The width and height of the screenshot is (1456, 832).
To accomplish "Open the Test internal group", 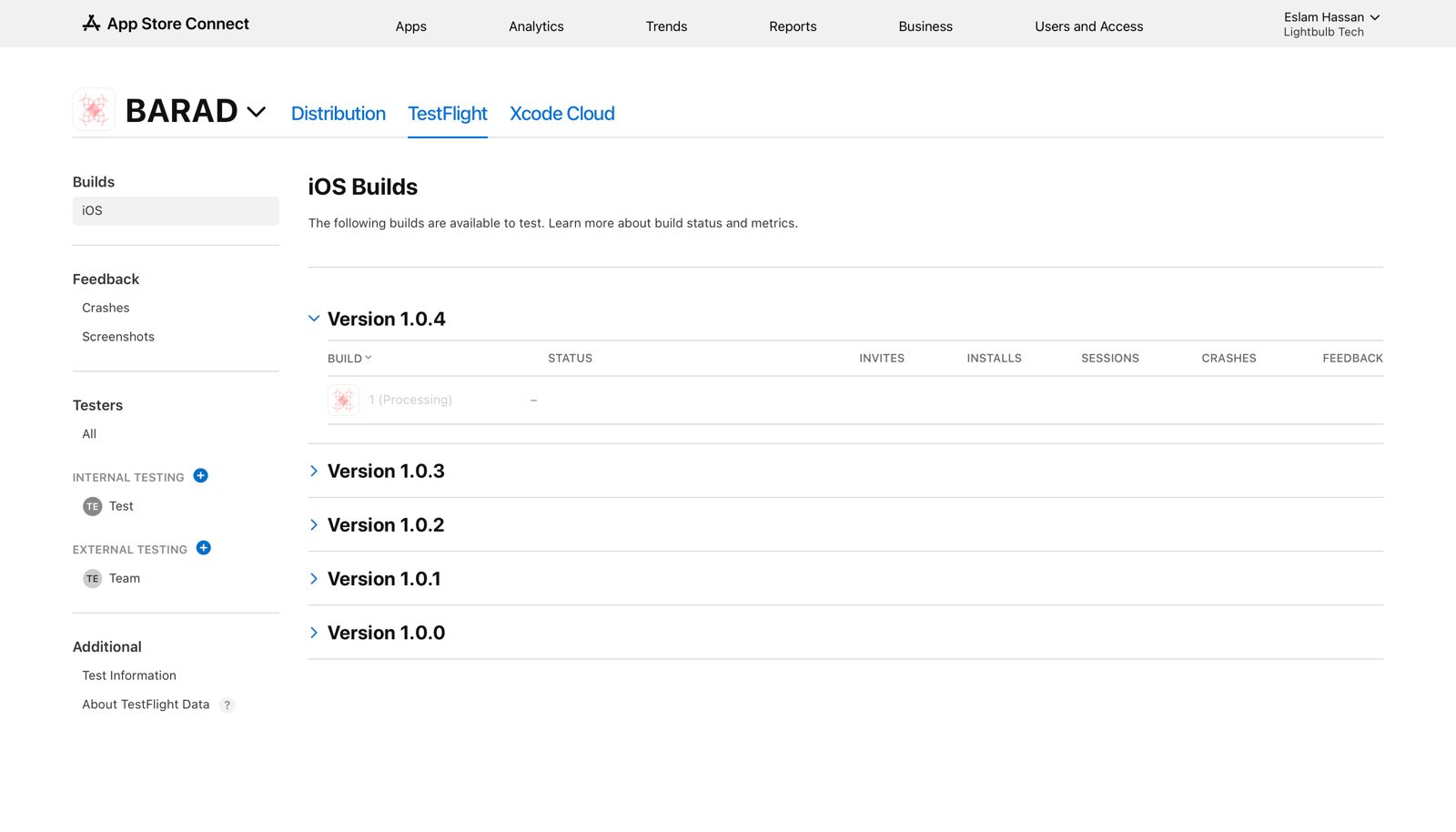I will click(x=121, y=506).
